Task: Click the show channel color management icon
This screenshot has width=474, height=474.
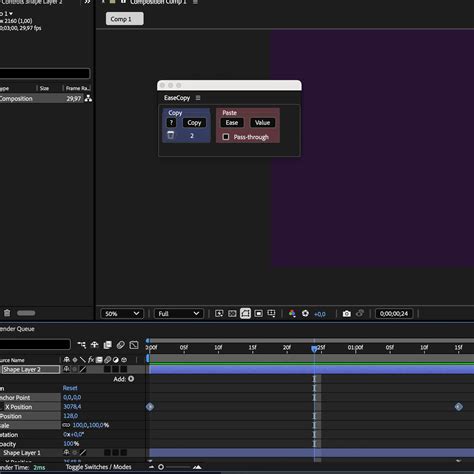Action: (x=292, y=314)
